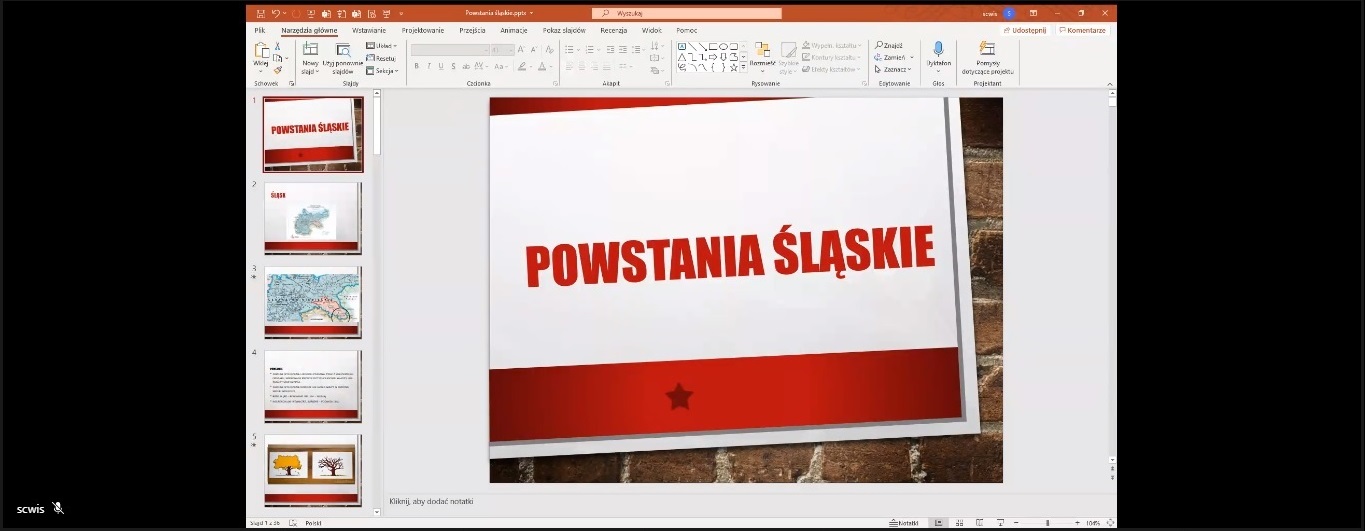Click Użyj ponownie slajdów icon
The width and height of the screenshot is (1365, 531).
343,50
